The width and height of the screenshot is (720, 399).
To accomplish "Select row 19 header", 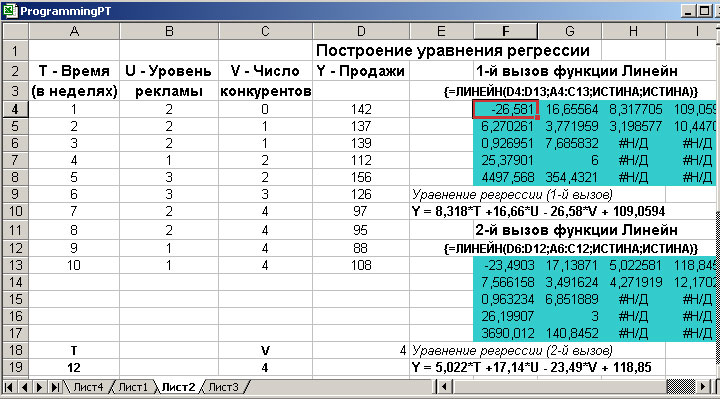I will pos(15,367).
